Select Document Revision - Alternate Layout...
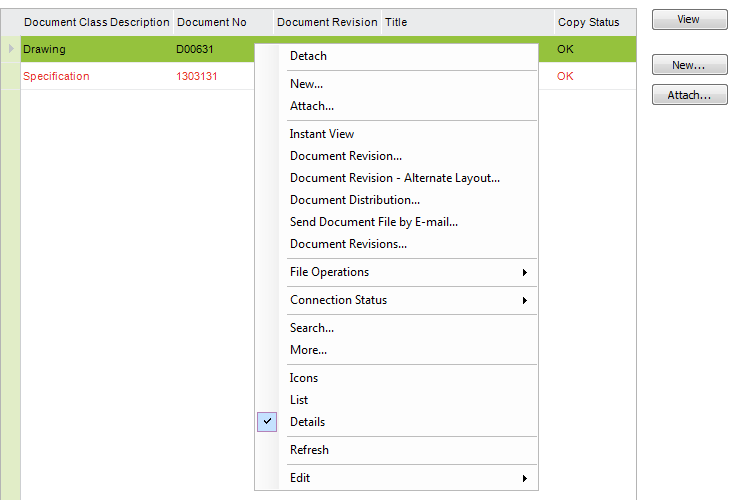The width and height of the screenshot is (730, 500). (x=394, y=178)
